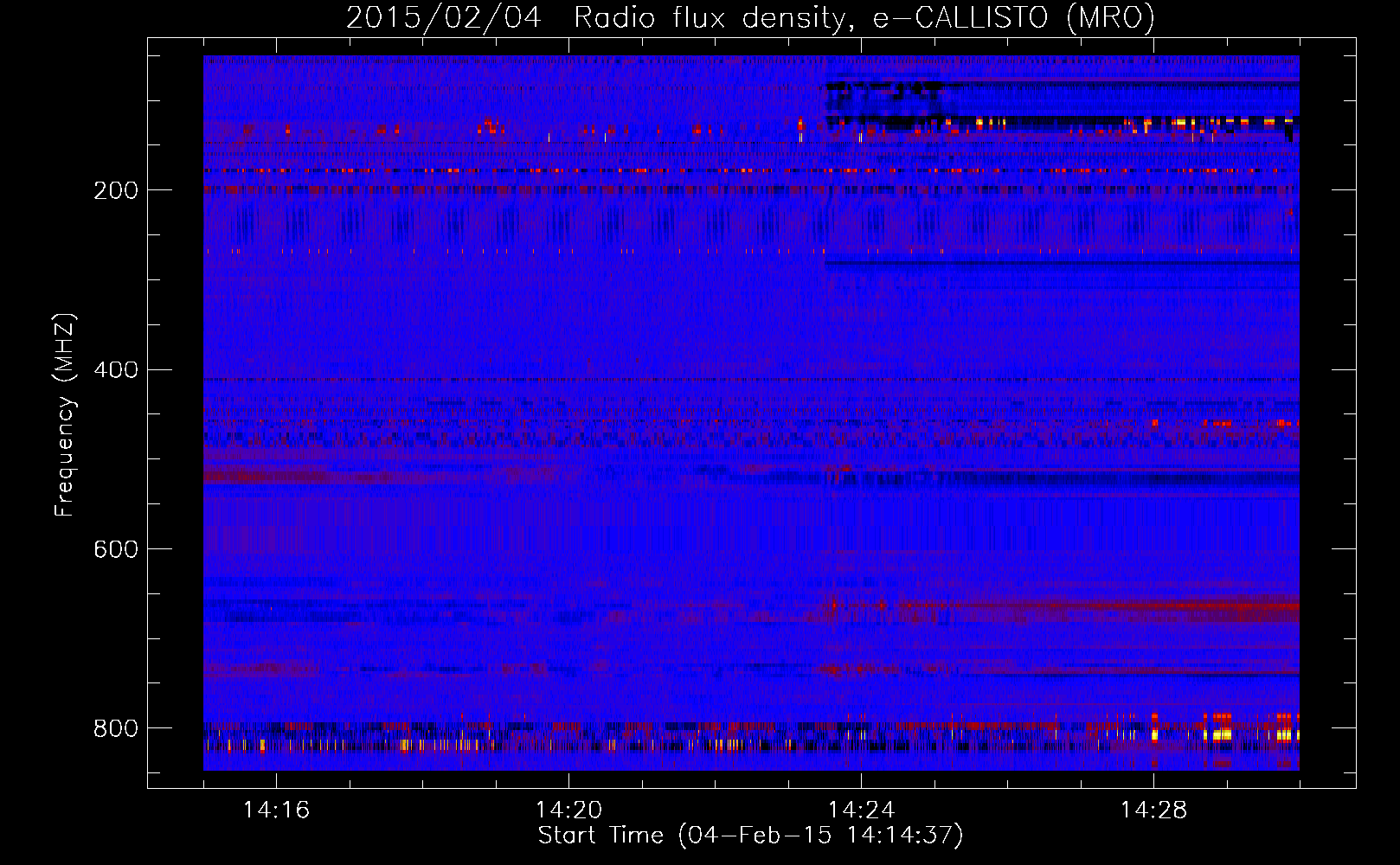Click the "Start Time (04-Feb-15 14:14:37)" axis label
Screen dimensions: 1400x865
pos(750,836)
